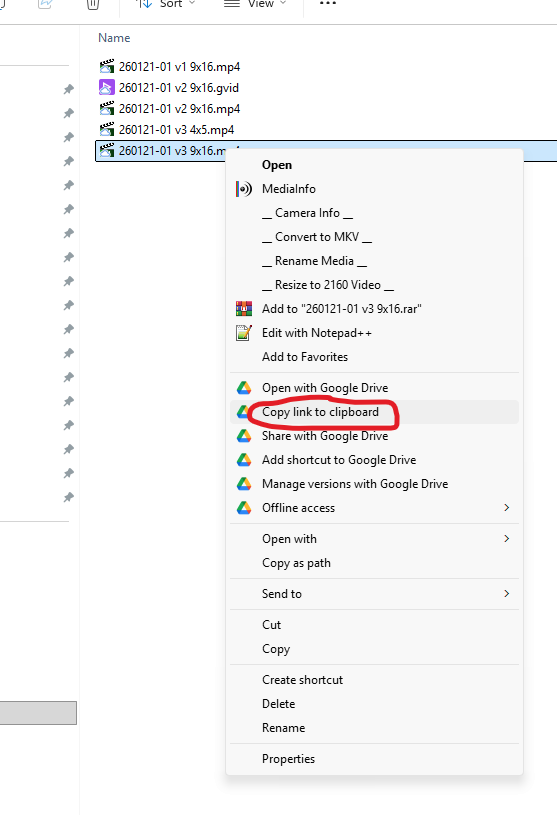The image size is (557, 815).
Task: Click Google Drive icon beside Add shortcut entry
Action: point(244,459)
